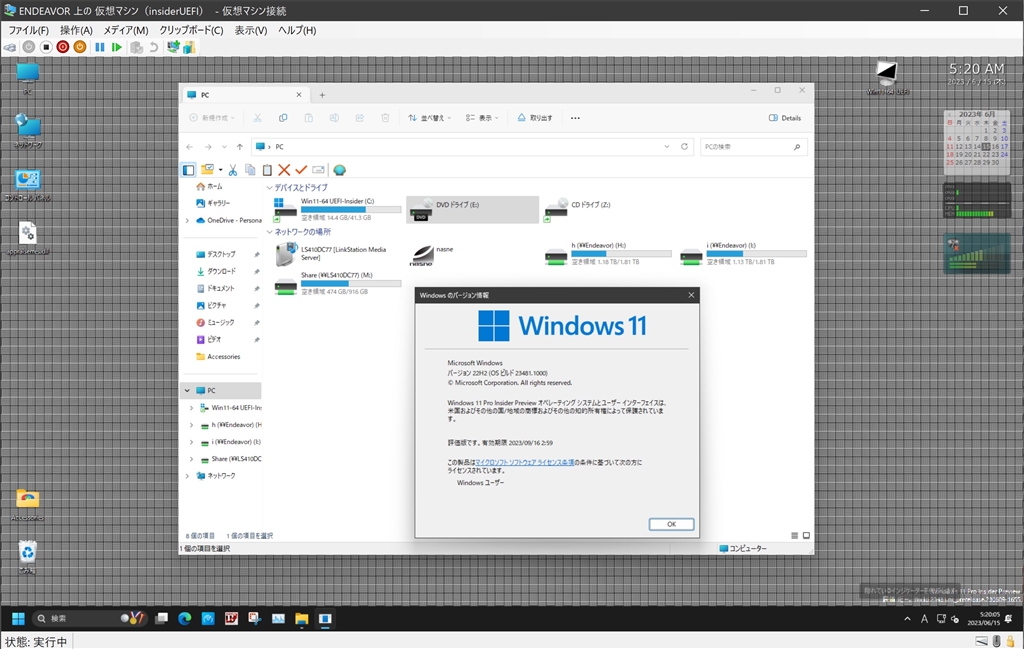This screenshot has height=649, width=1024.
Task: Open ダウンロード in the navigation pane
Action: 221,272
